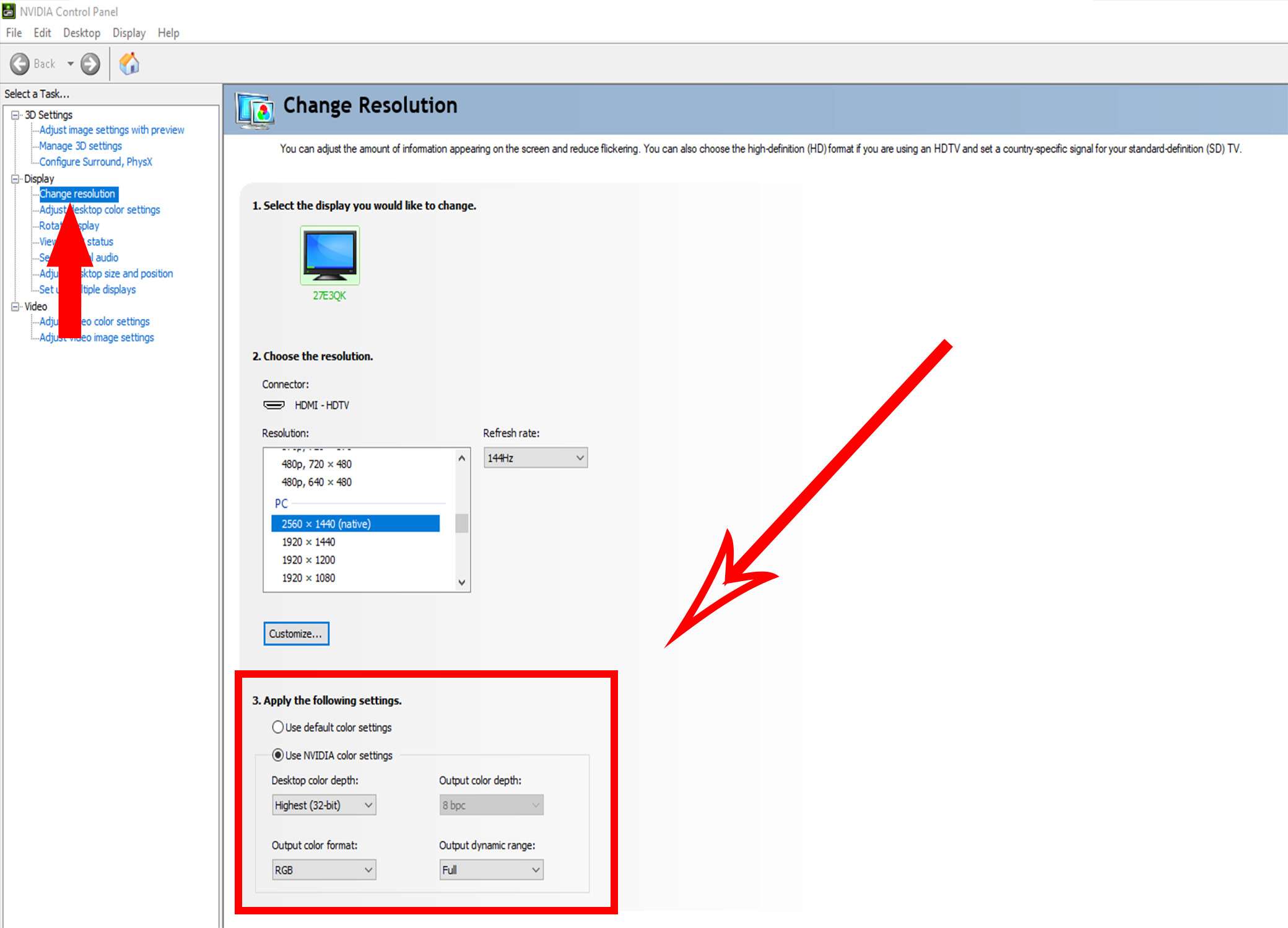Open Adjust desktop size and position
Screen dimensions: 1288x928
click(x=106, y=273)
